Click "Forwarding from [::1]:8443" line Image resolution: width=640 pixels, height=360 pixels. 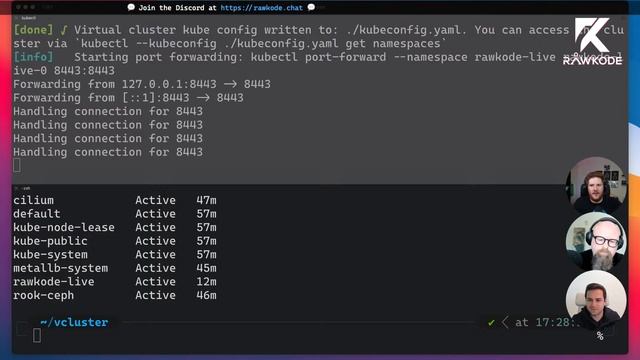pos(128,98)
